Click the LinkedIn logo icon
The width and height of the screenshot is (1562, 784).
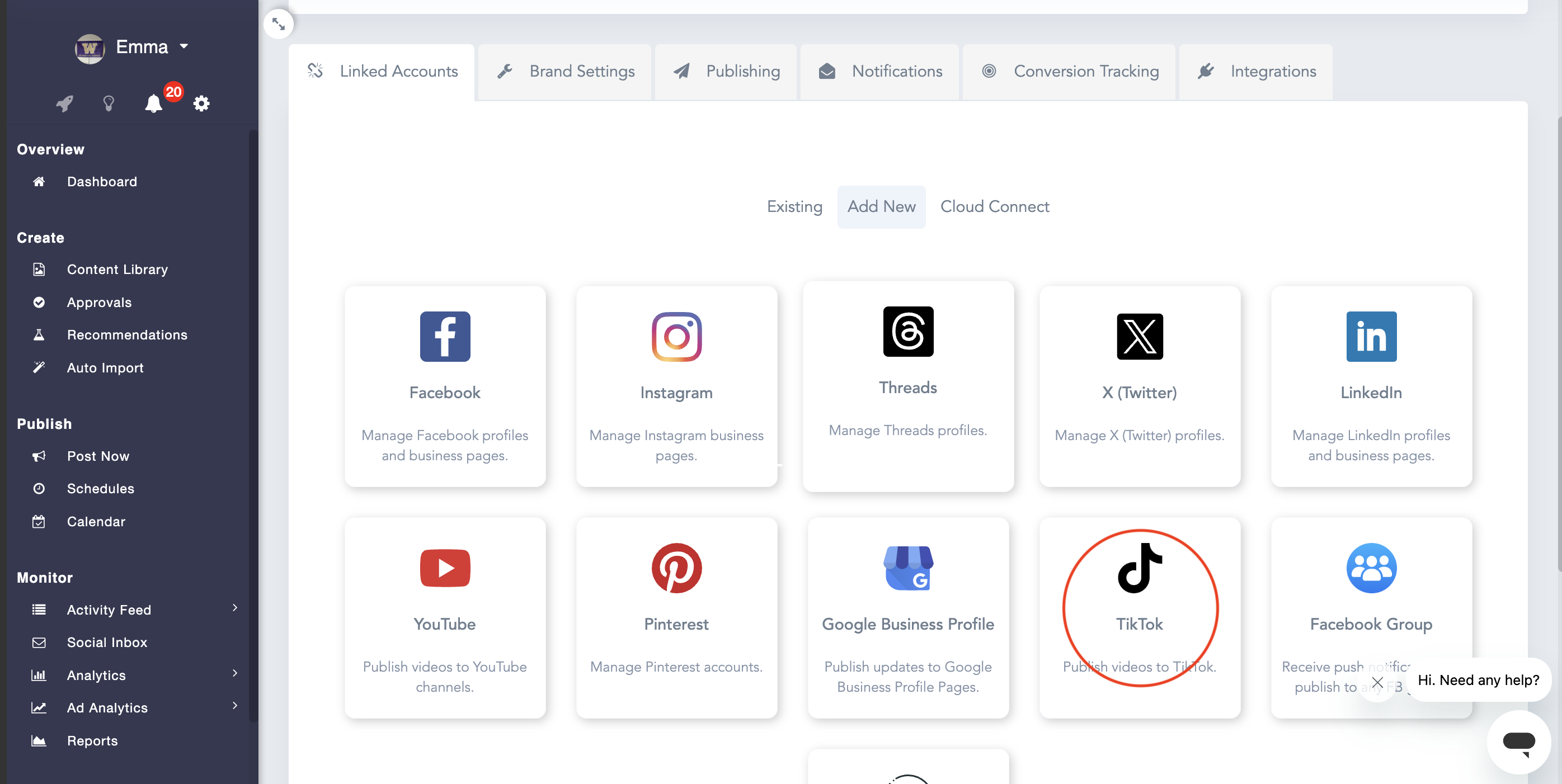pyautogui.click(x=1371, y=336)
